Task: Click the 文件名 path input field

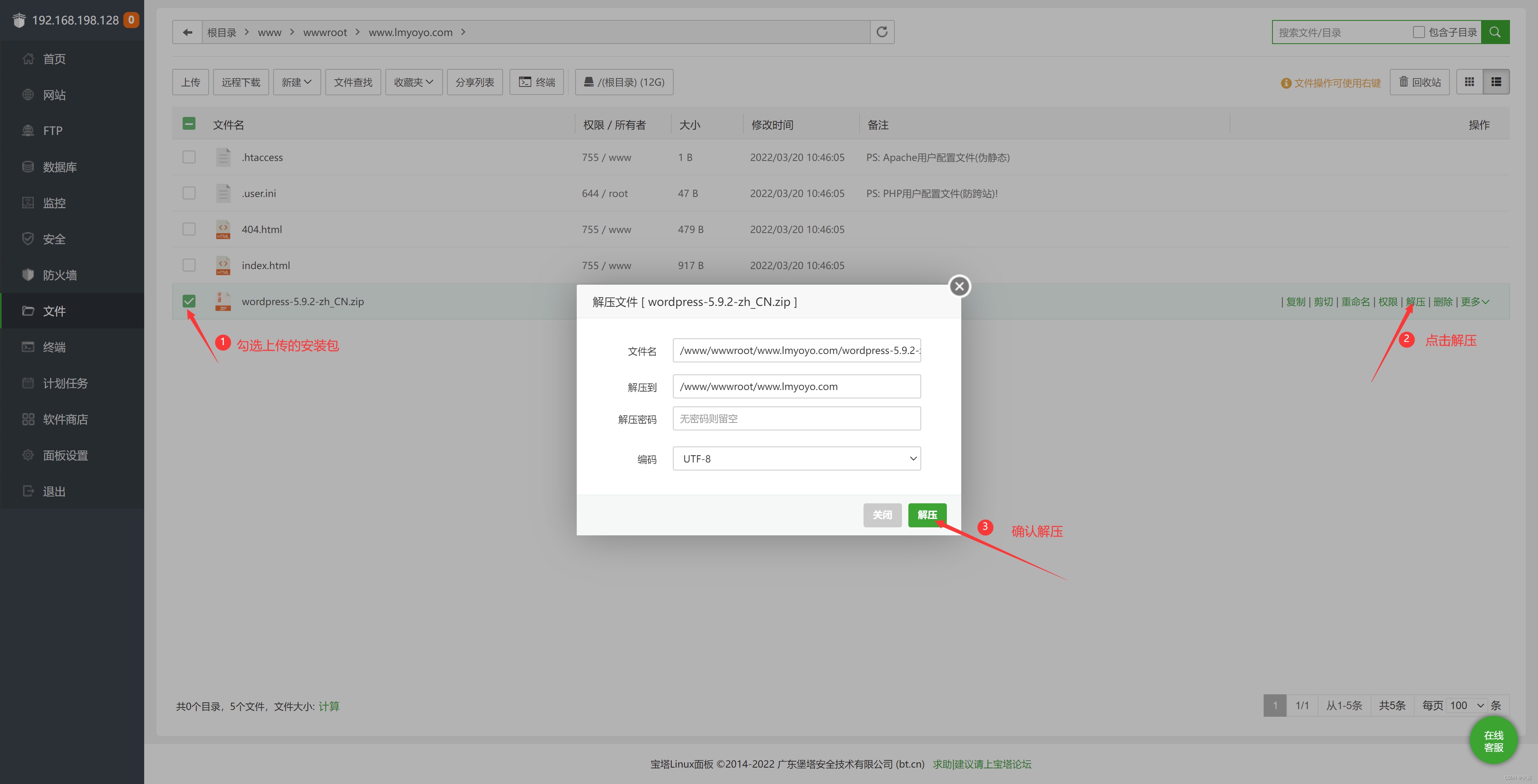Action: 797,350
